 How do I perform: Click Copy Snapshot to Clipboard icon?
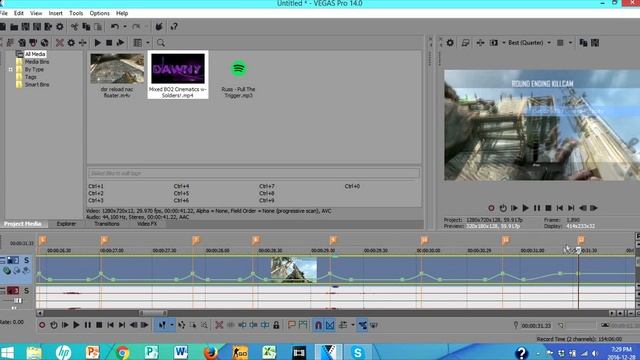pyautogui.click(x=583, y=42)
